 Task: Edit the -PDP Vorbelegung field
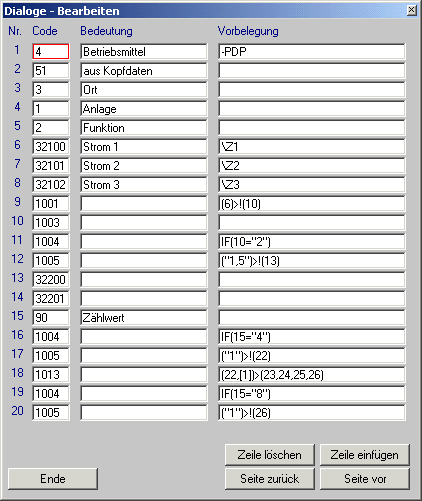[x=312, y=52]
